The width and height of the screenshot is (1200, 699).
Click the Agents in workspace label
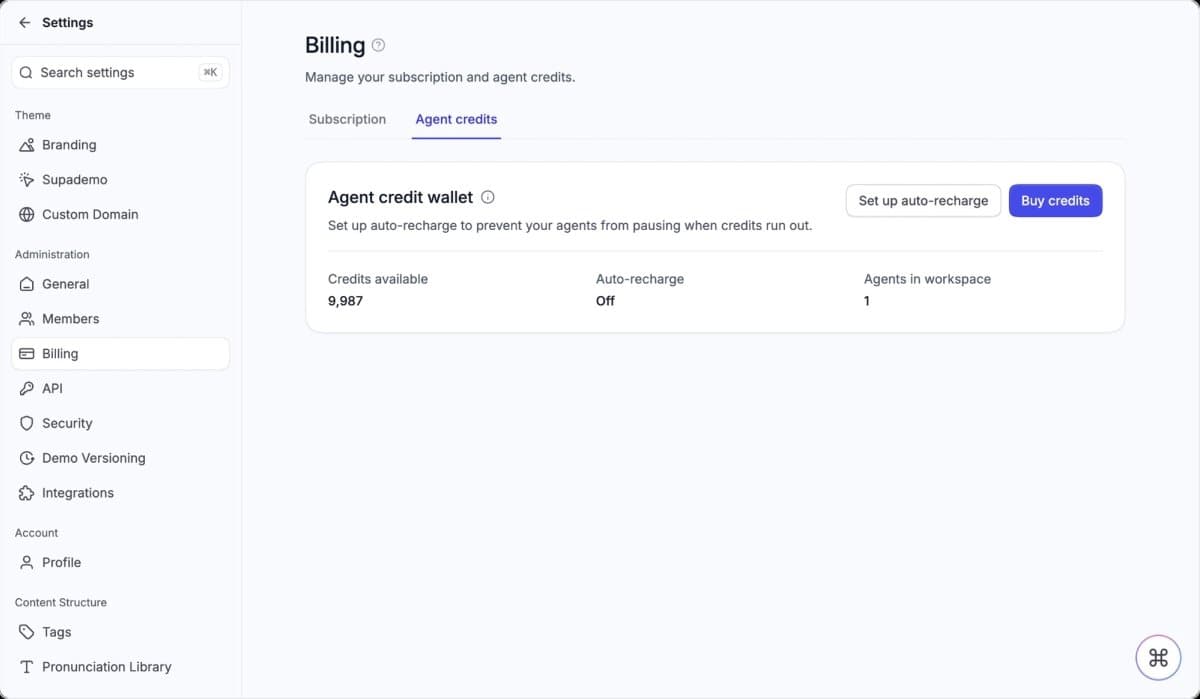coord(927,279)
